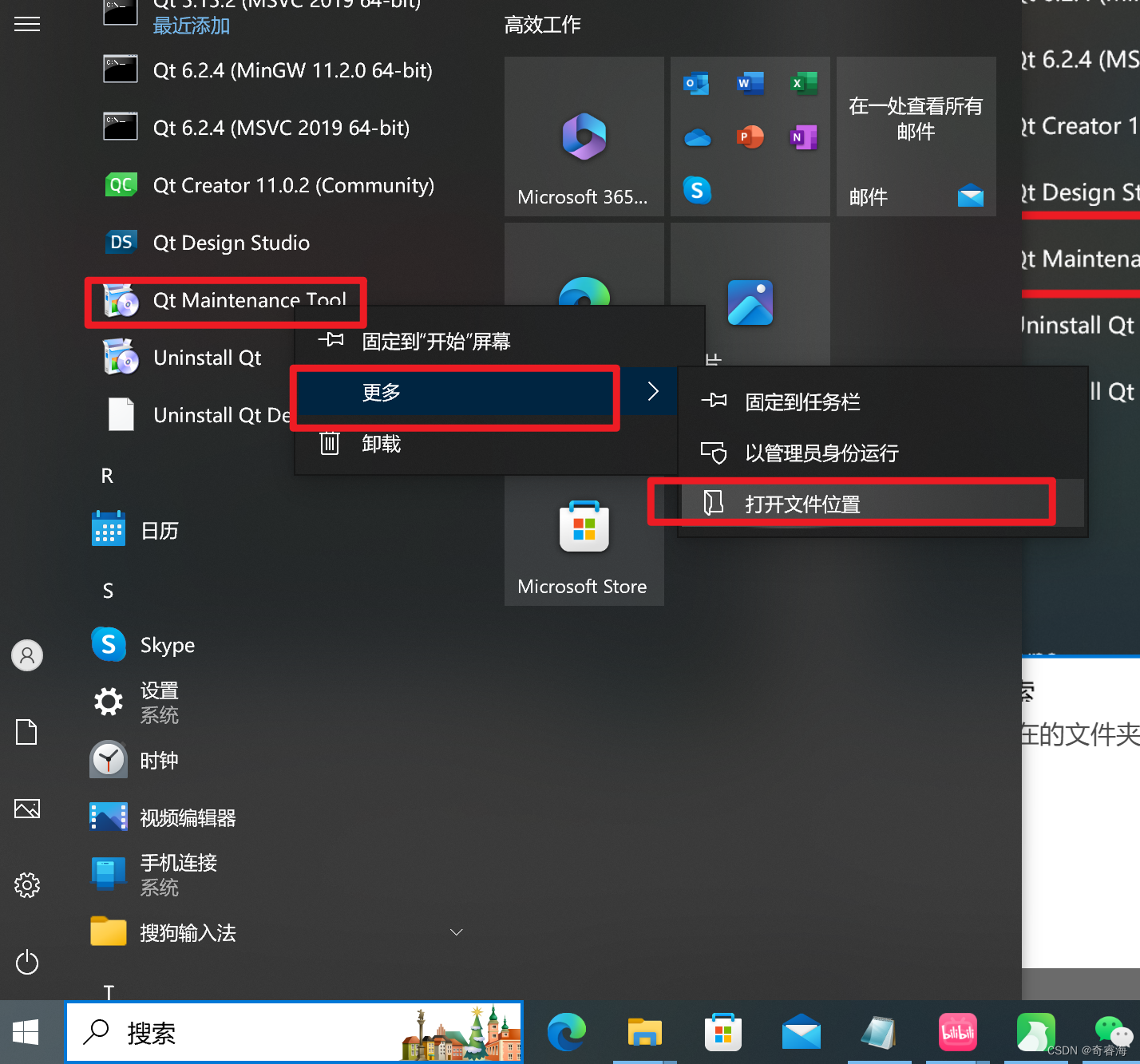Click the Excel icon in Office tile
This screenshot has height=1064, width=1140.
click(804, 83)
